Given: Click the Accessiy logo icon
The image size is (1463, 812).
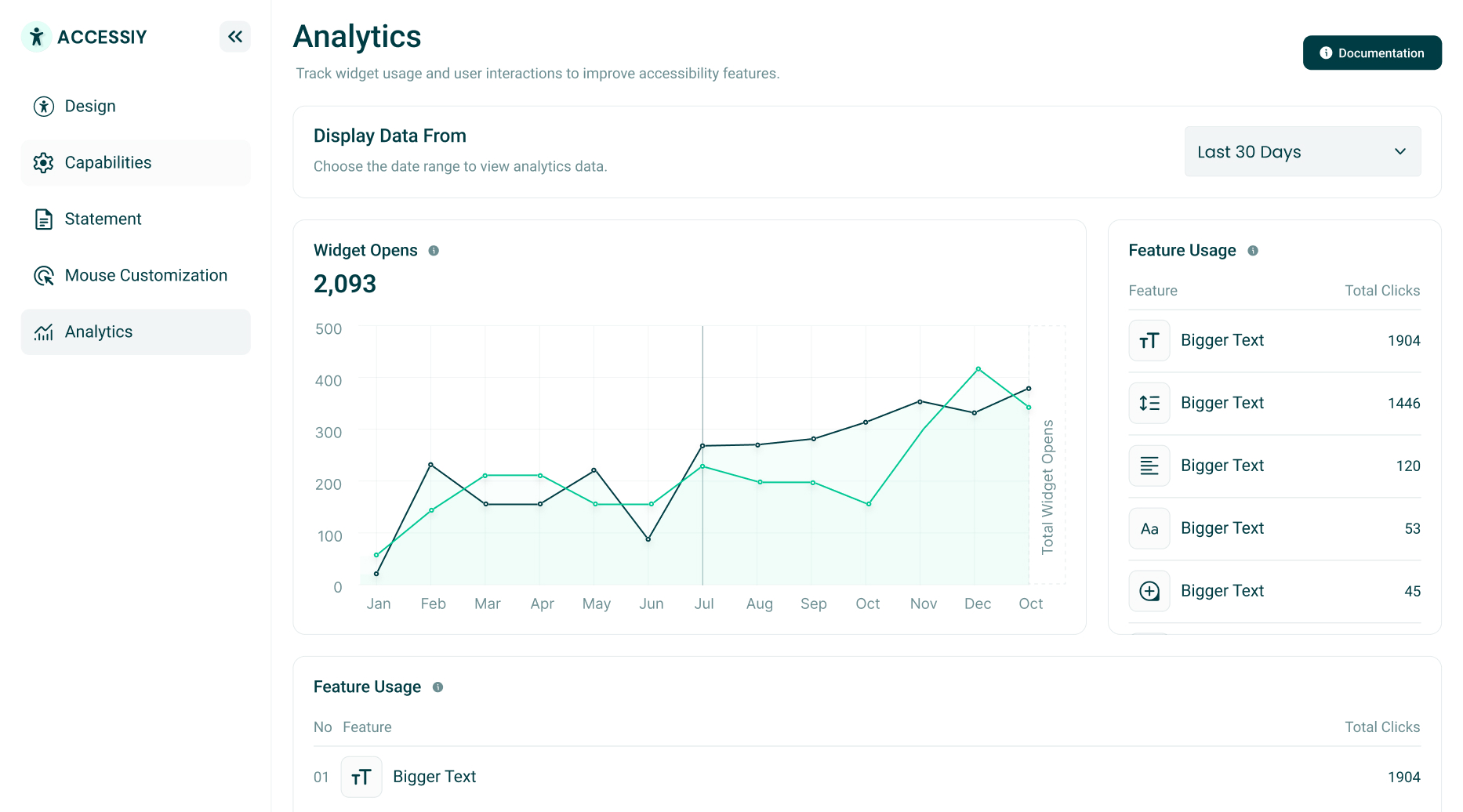Looking at the screenshot, I should click(36, 37).
